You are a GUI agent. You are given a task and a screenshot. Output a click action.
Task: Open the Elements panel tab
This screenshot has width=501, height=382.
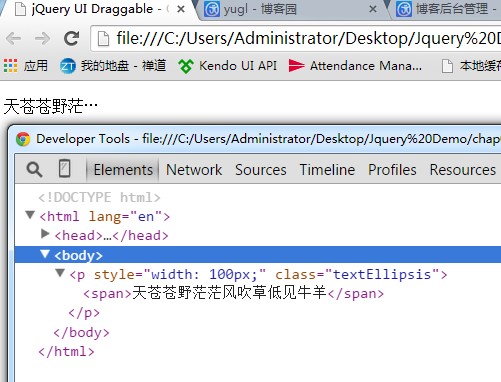point(123,170)
